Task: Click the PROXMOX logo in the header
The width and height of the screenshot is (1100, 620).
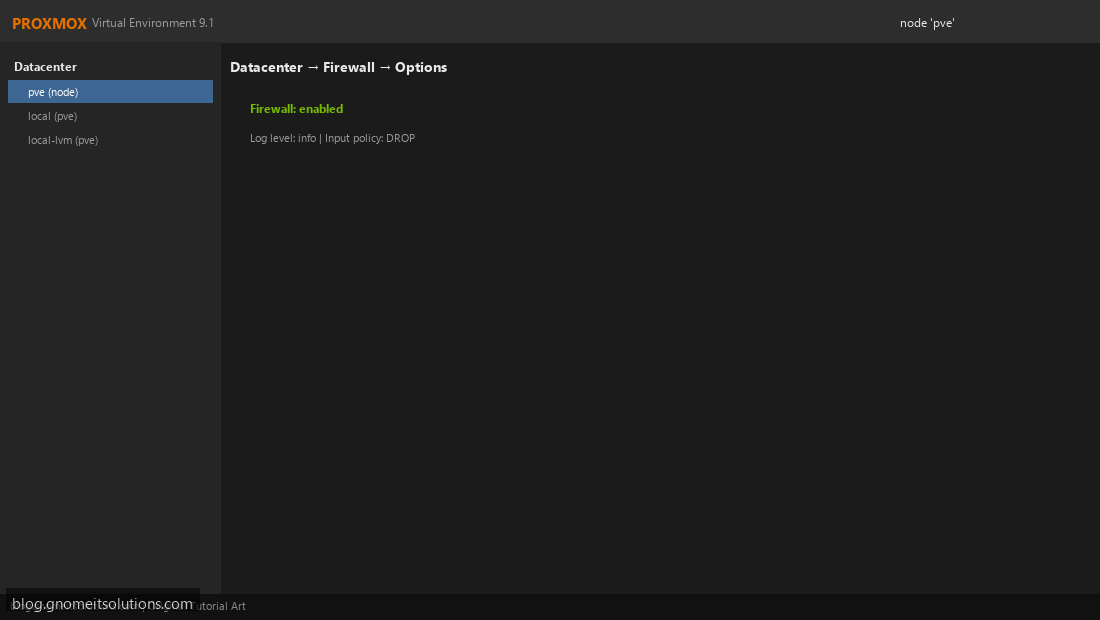Action: coord(49,23)
